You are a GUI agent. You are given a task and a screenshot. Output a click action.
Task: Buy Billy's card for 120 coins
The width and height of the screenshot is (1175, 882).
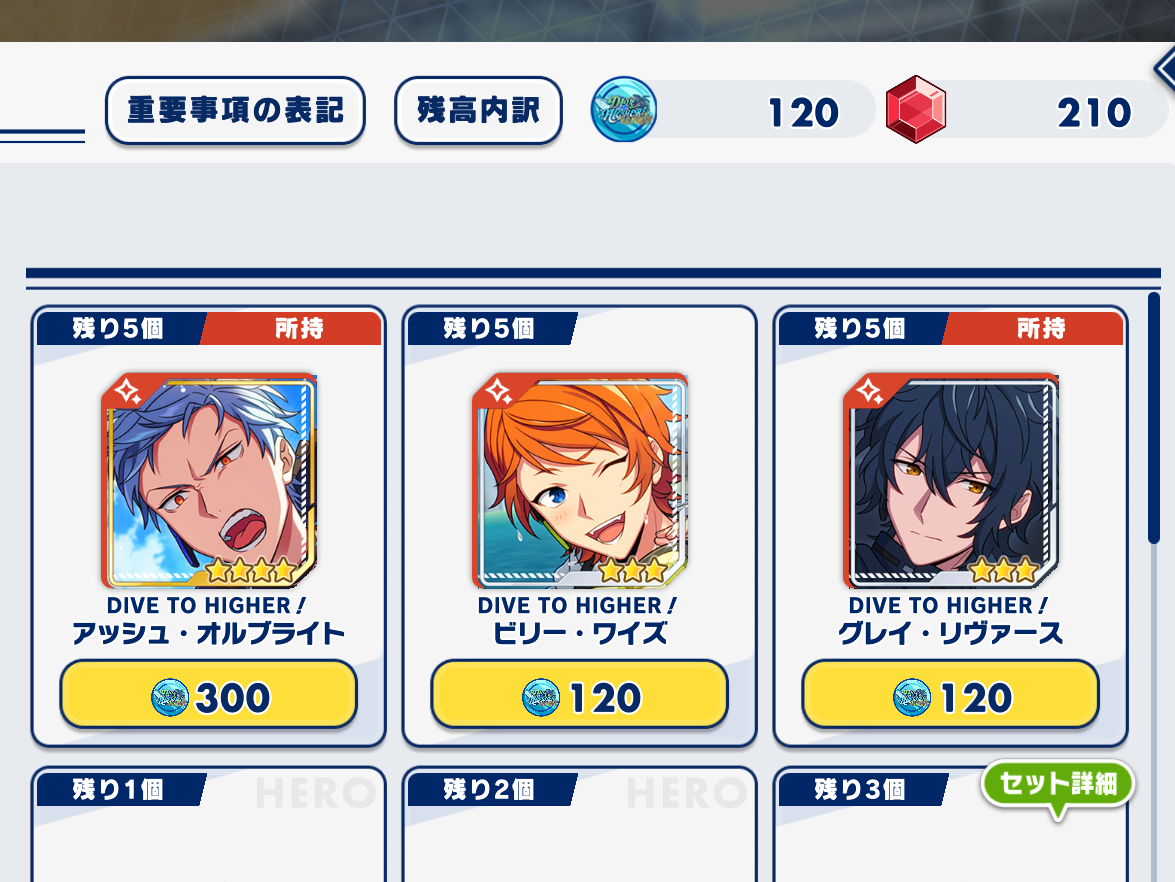pos(580,695)
